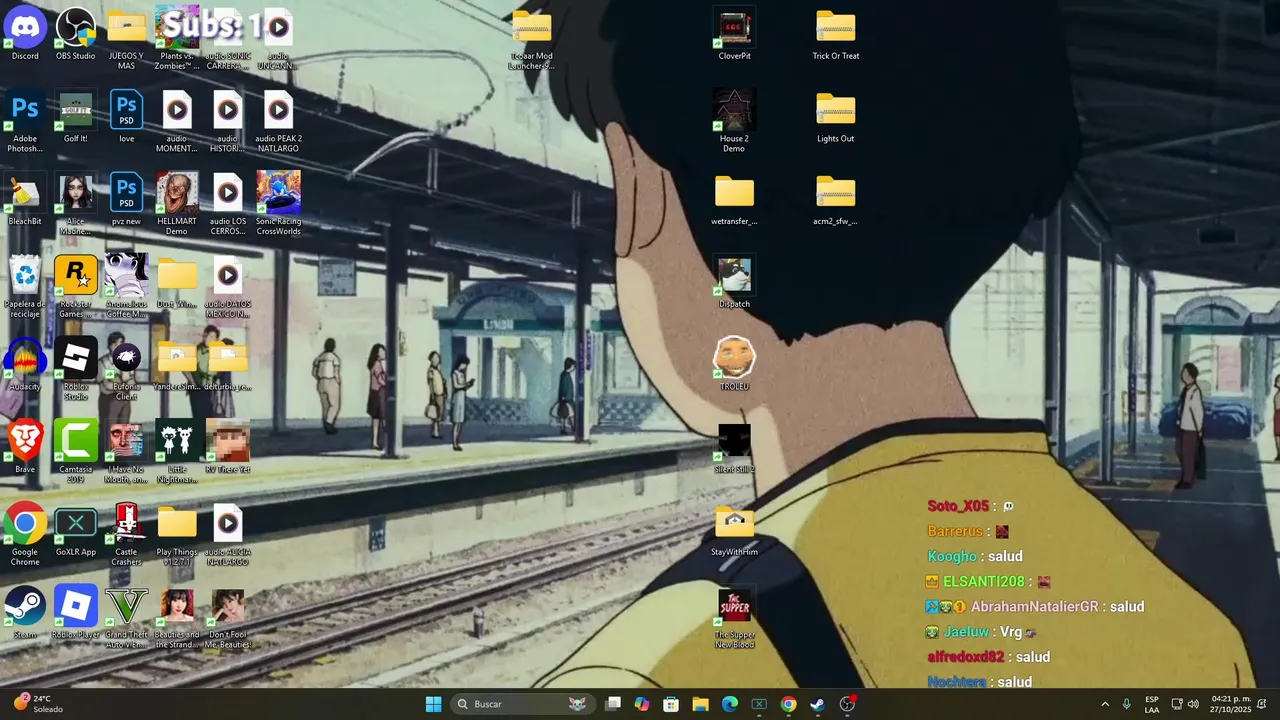Switch to GoXLR app on taskbar

pyautogui.click(x=759, y=704)
